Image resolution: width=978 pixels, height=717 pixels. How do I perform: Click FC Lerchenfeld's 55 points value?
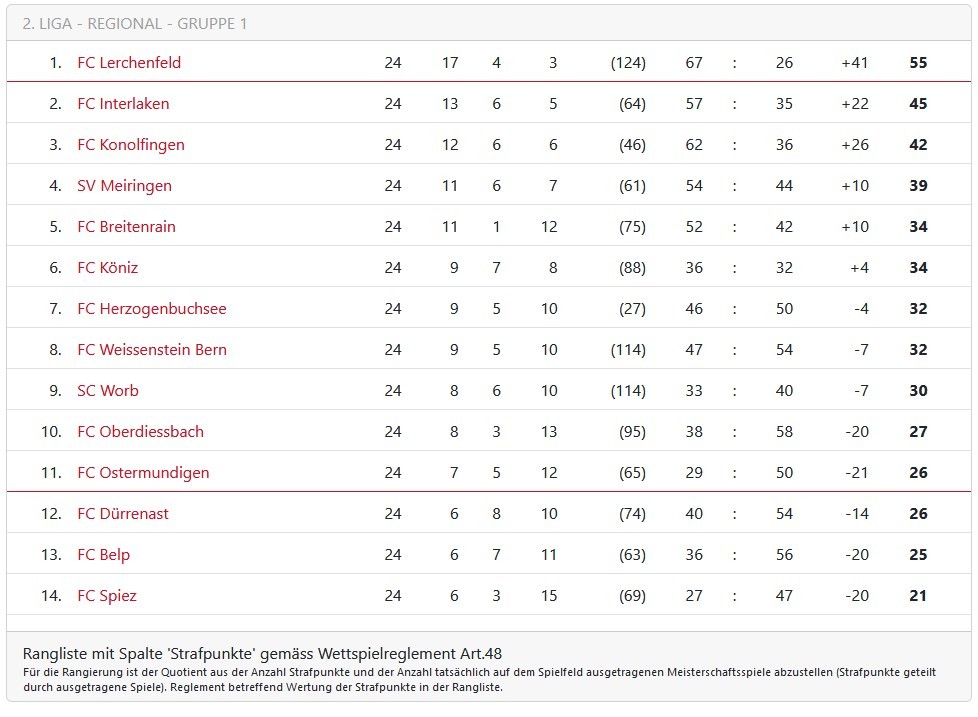click(x=918, y=63)
